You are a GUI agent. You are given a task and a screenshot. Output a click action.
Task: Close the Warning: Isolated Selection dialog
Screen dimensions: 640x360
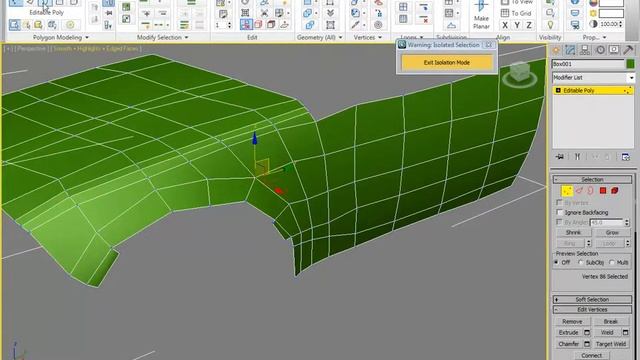coord(489,45)
